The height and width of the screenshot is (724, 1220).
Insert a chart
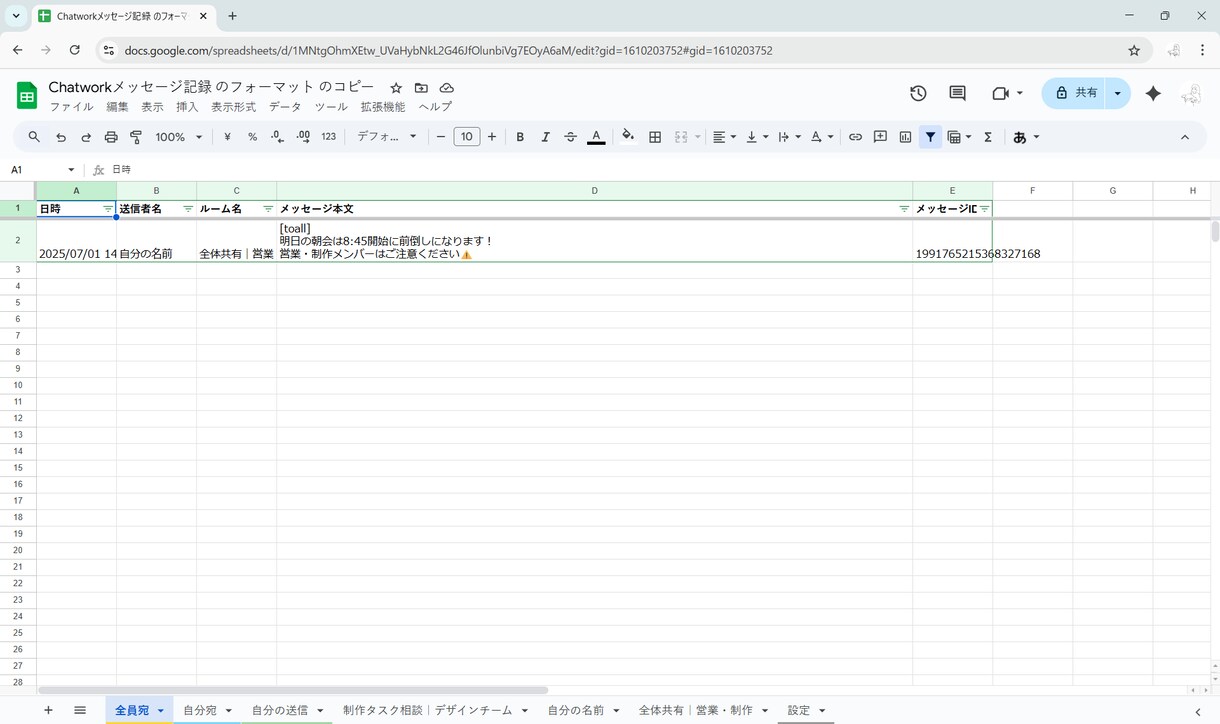[905, 137]
